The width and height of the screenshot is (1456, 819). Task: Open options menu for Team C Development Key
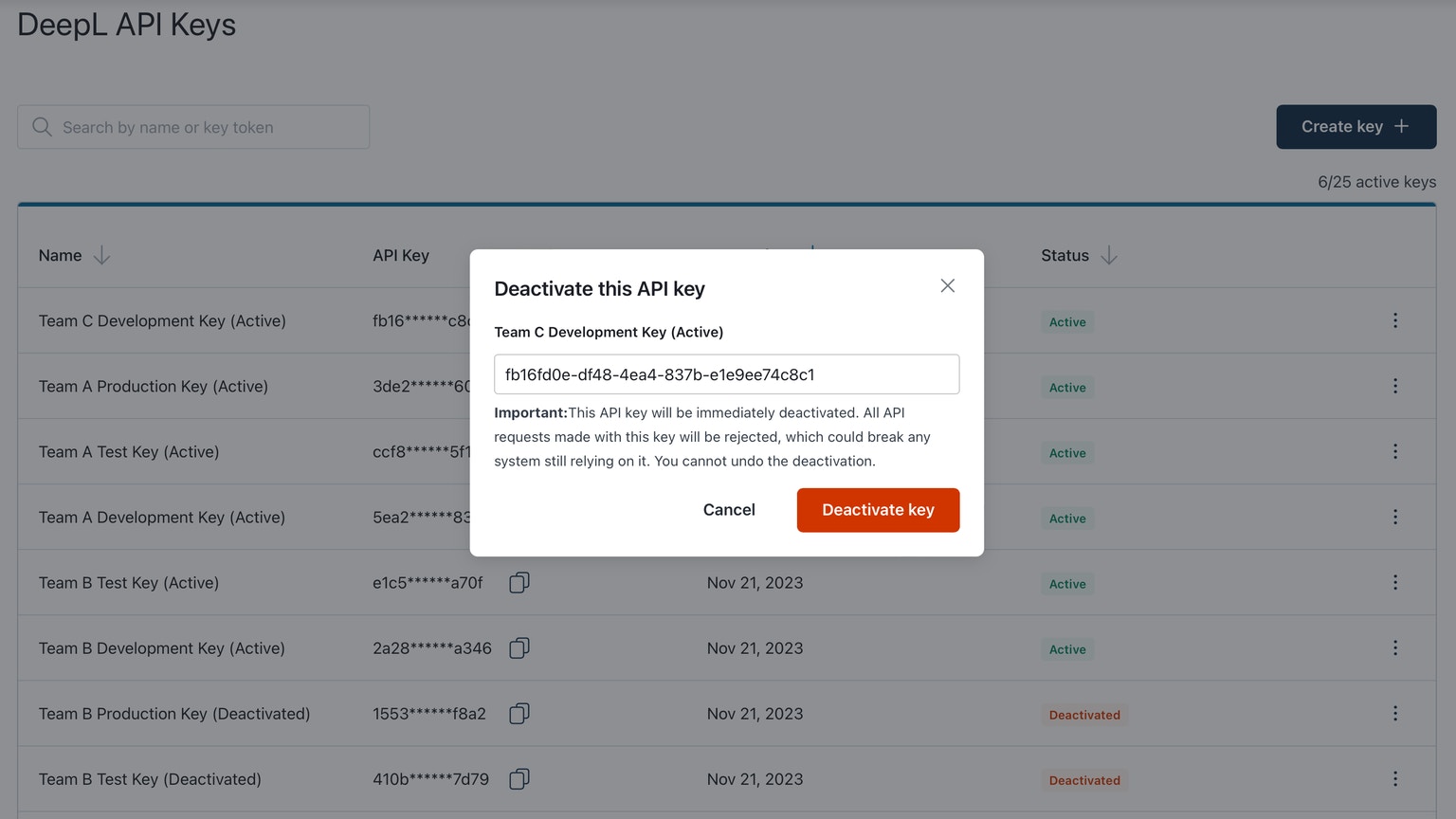tap(1394, 320)
